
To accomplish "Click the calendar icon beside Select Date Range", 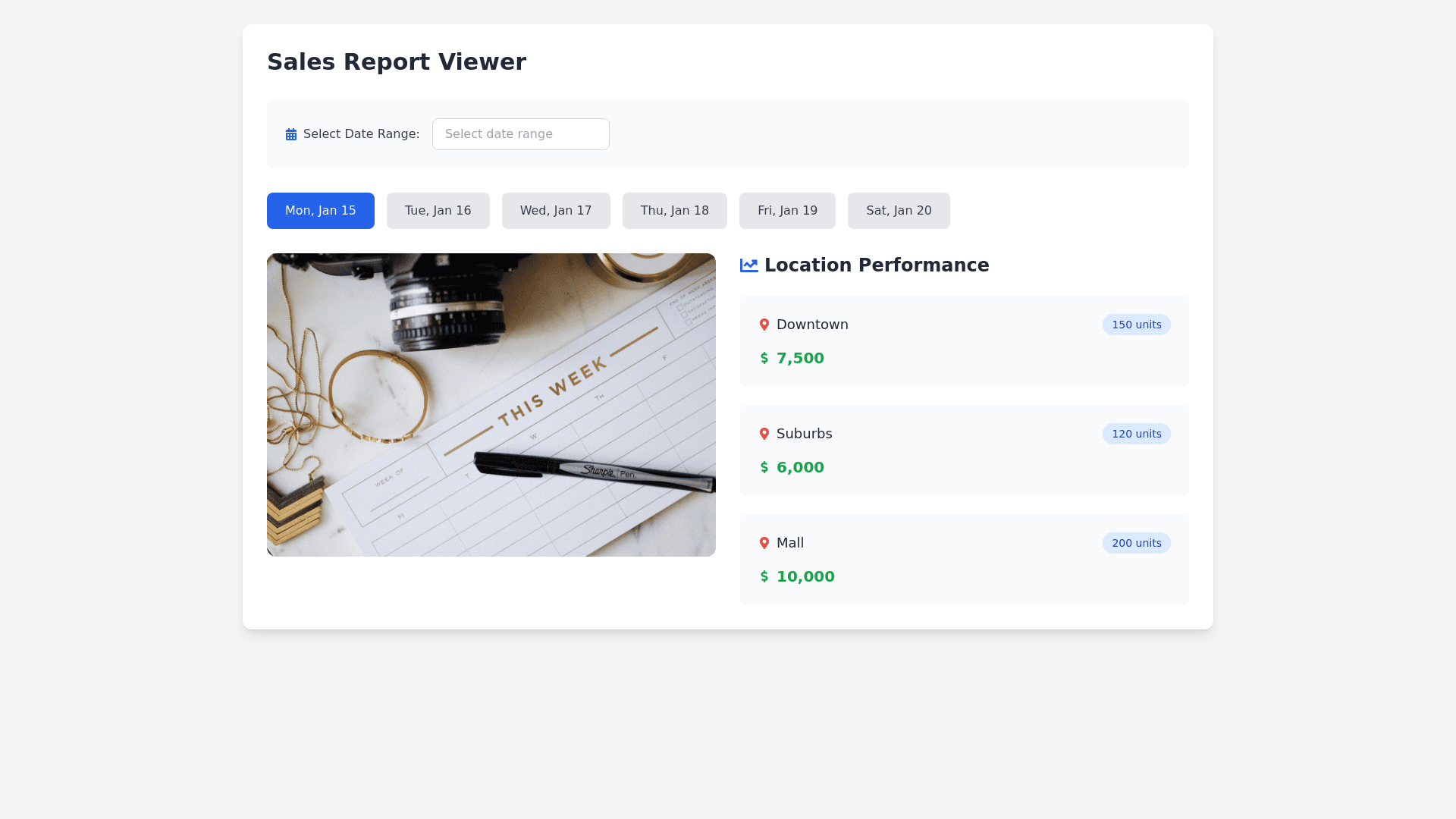I will (x=291, y=134).
